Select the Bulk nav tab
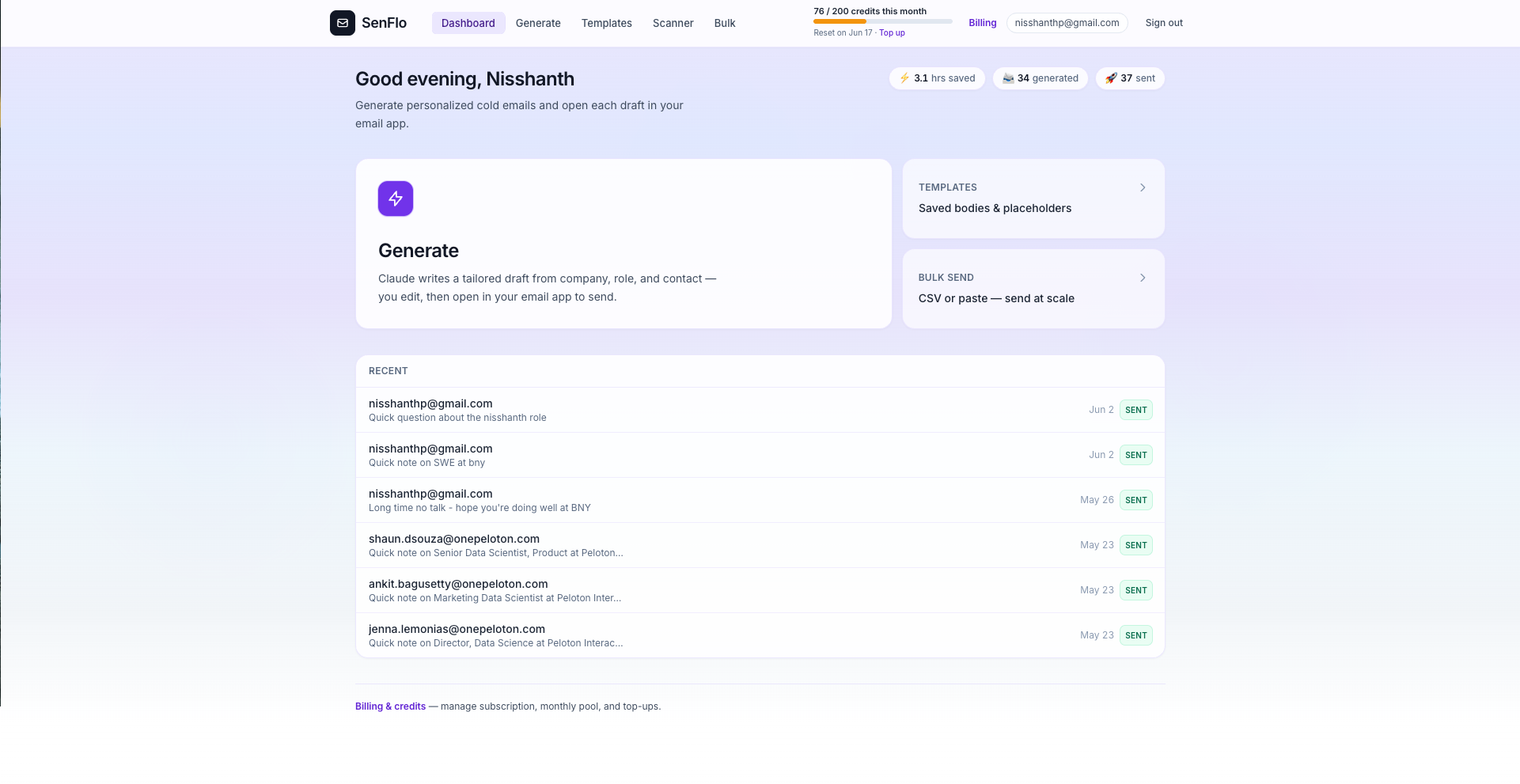The height and width of the screenshot is (784, 1520). [725, 23]
